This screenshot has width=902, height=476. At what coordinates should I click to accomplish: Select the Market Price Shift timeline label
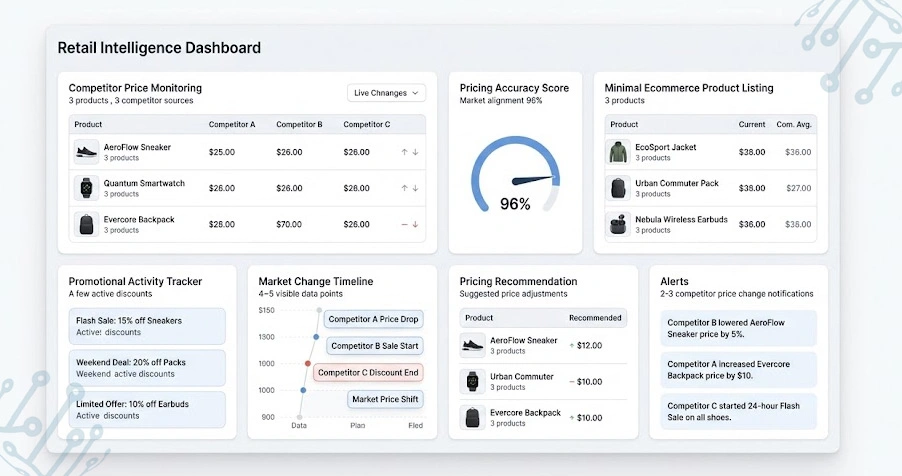(x=385, y=399)
